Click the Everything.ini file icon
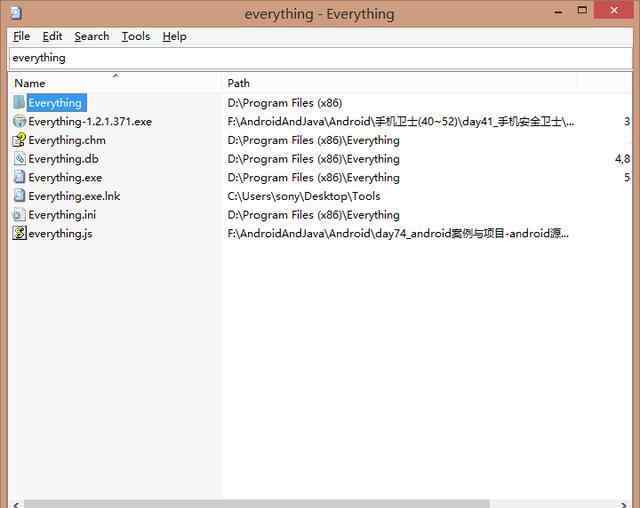 pos(19,215)
